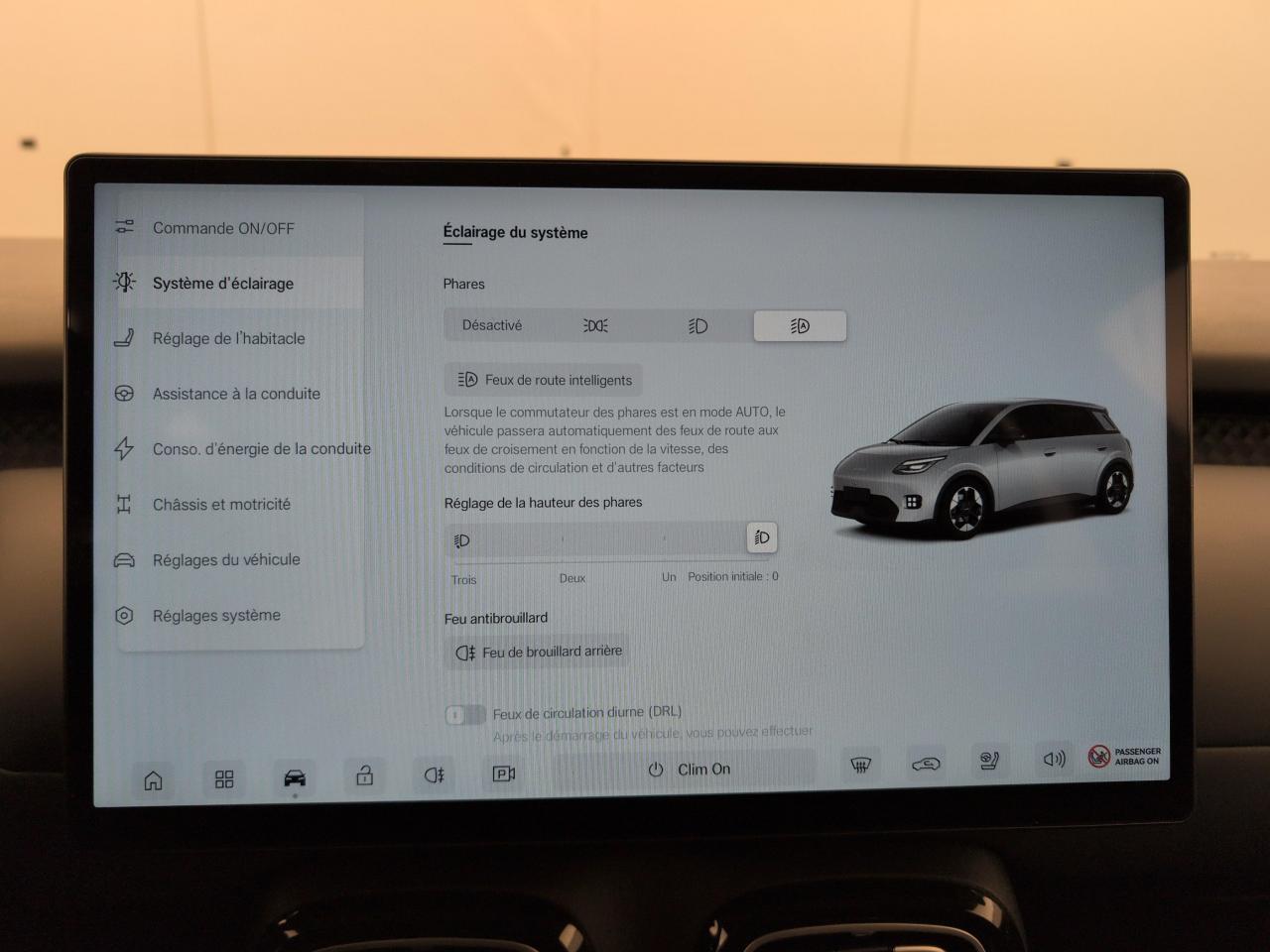Image resolution: width=1270 pixels, height=952 pixels.
Task: Open Système d'éclairage menu
Action: tap(238, 283)
